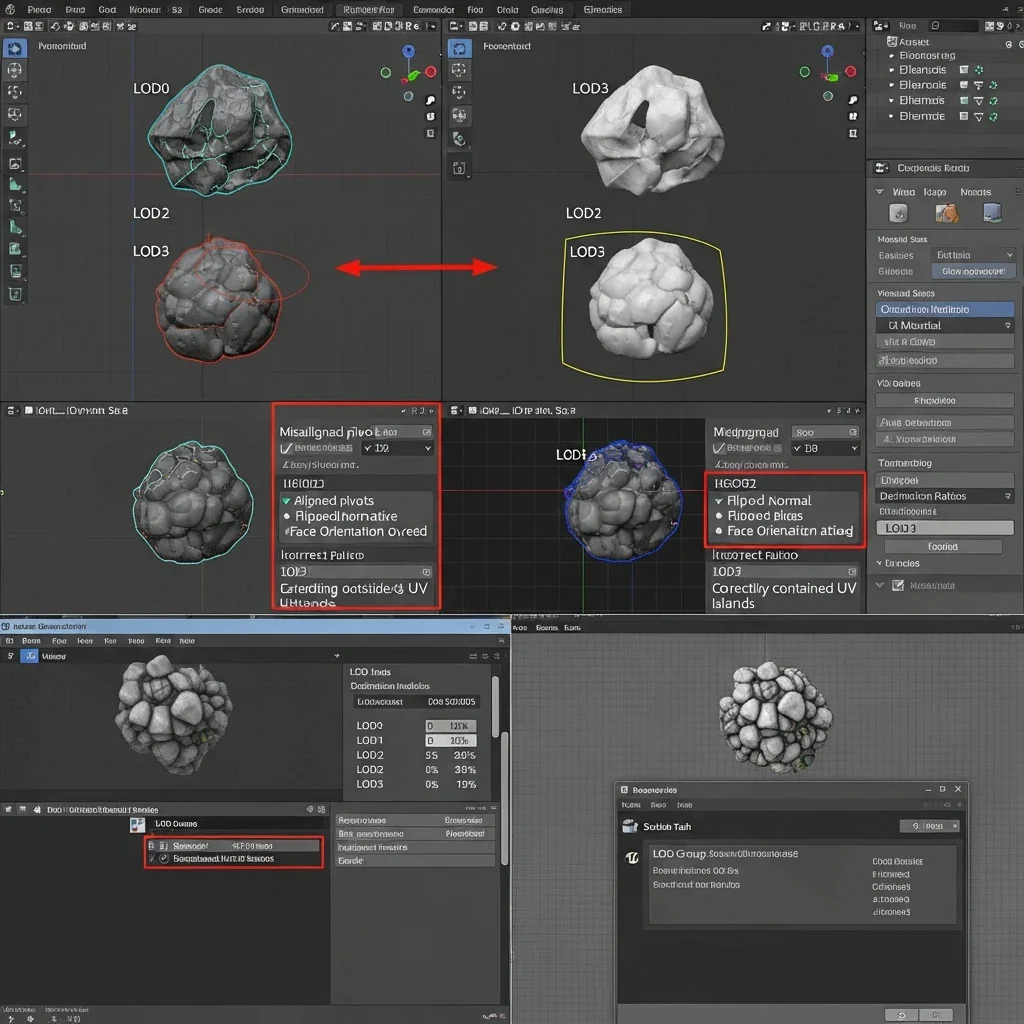
Task: Click the Unreal logo beside LOD Group
Action: (x=631, y=857)
